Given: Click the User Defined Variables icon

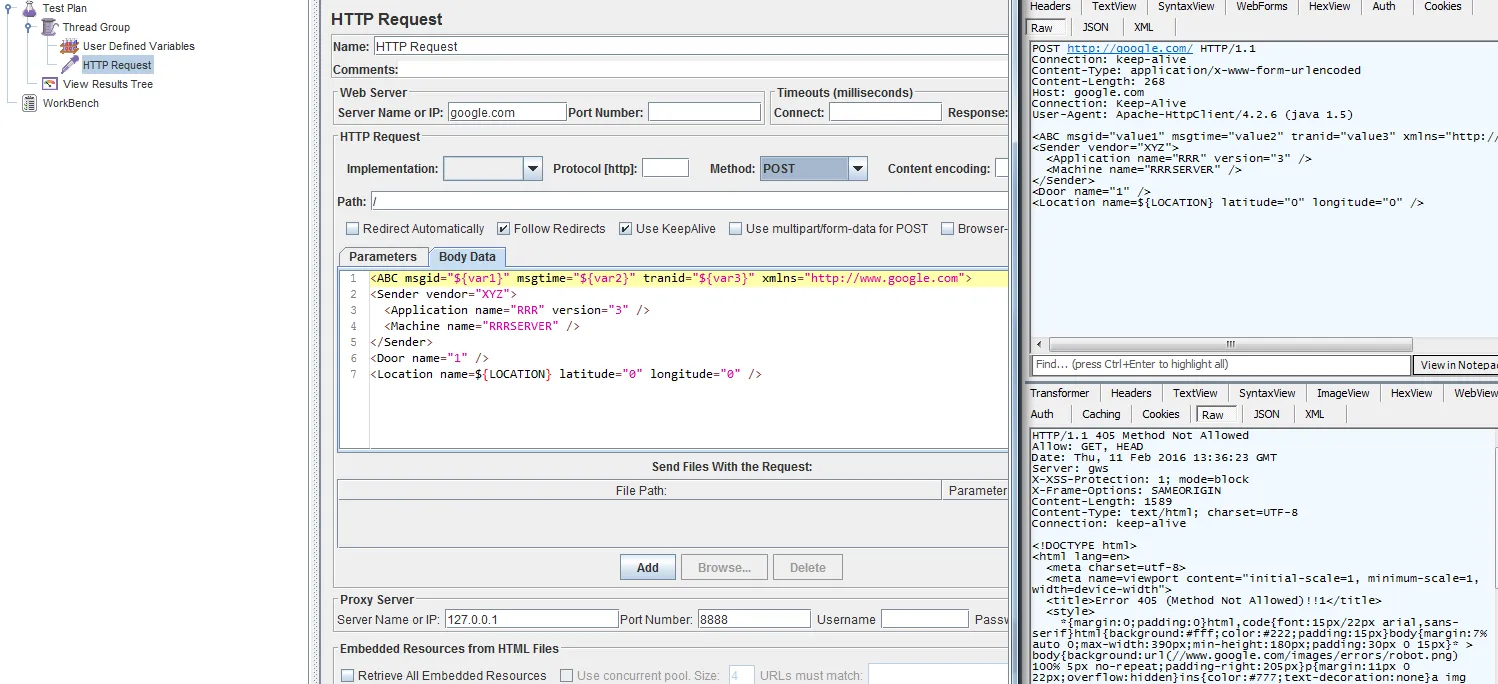Looking at the screenshot, I should 69,46.
